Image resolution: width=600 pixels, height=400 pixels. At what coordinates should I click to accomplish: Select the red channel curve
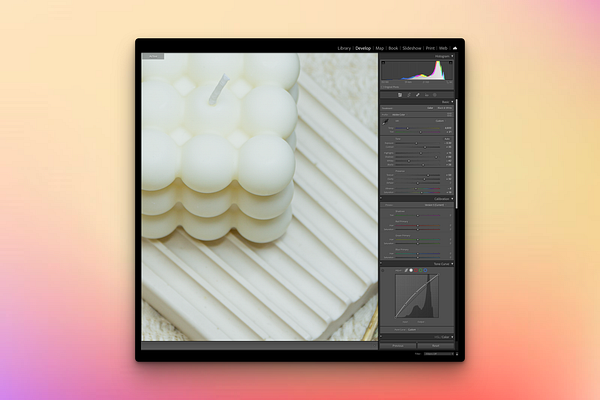pos(416,270)
